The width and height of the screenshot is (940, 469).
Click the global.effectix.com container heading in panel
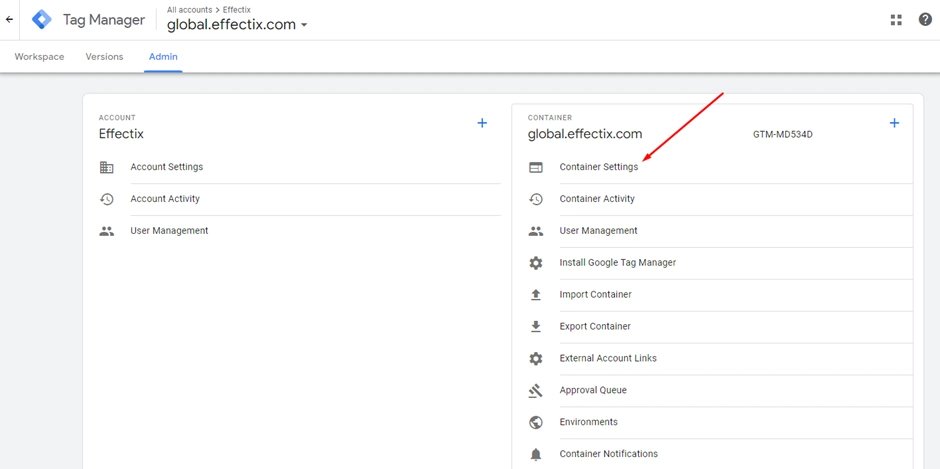pyautogui.click(x=585, y=134)
